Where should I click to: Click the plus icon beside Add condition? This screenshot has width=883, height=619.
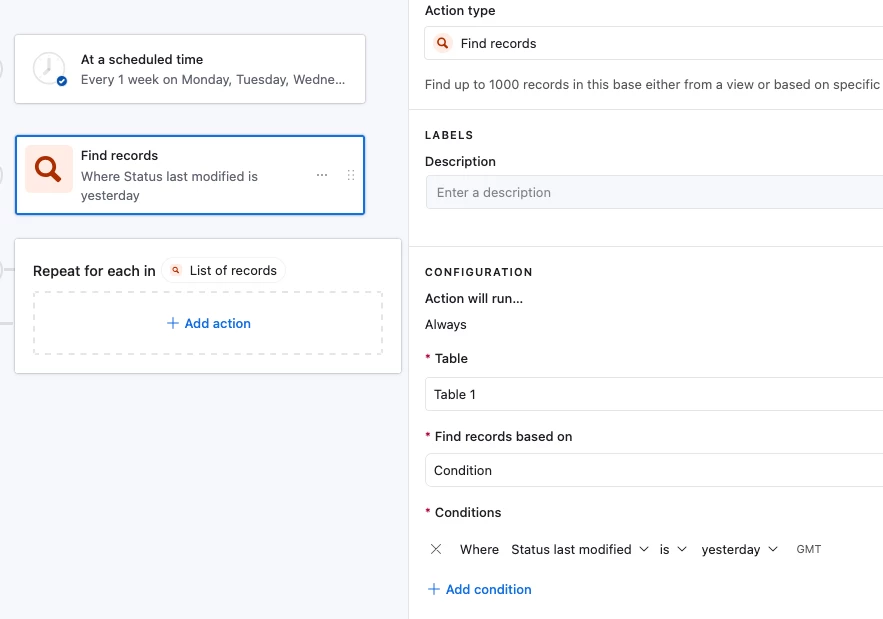434,589
